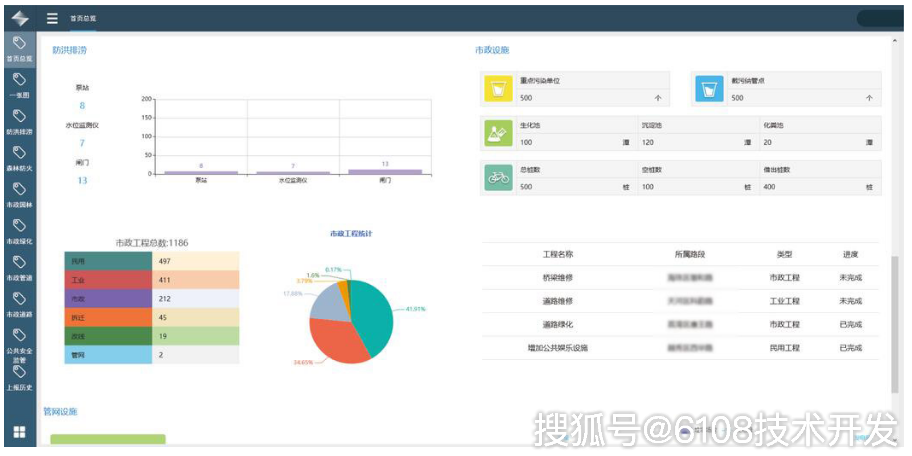Select the 首页总览 sidebar menu item
This screenshot has width=912, height=456.
click(20, 50)
